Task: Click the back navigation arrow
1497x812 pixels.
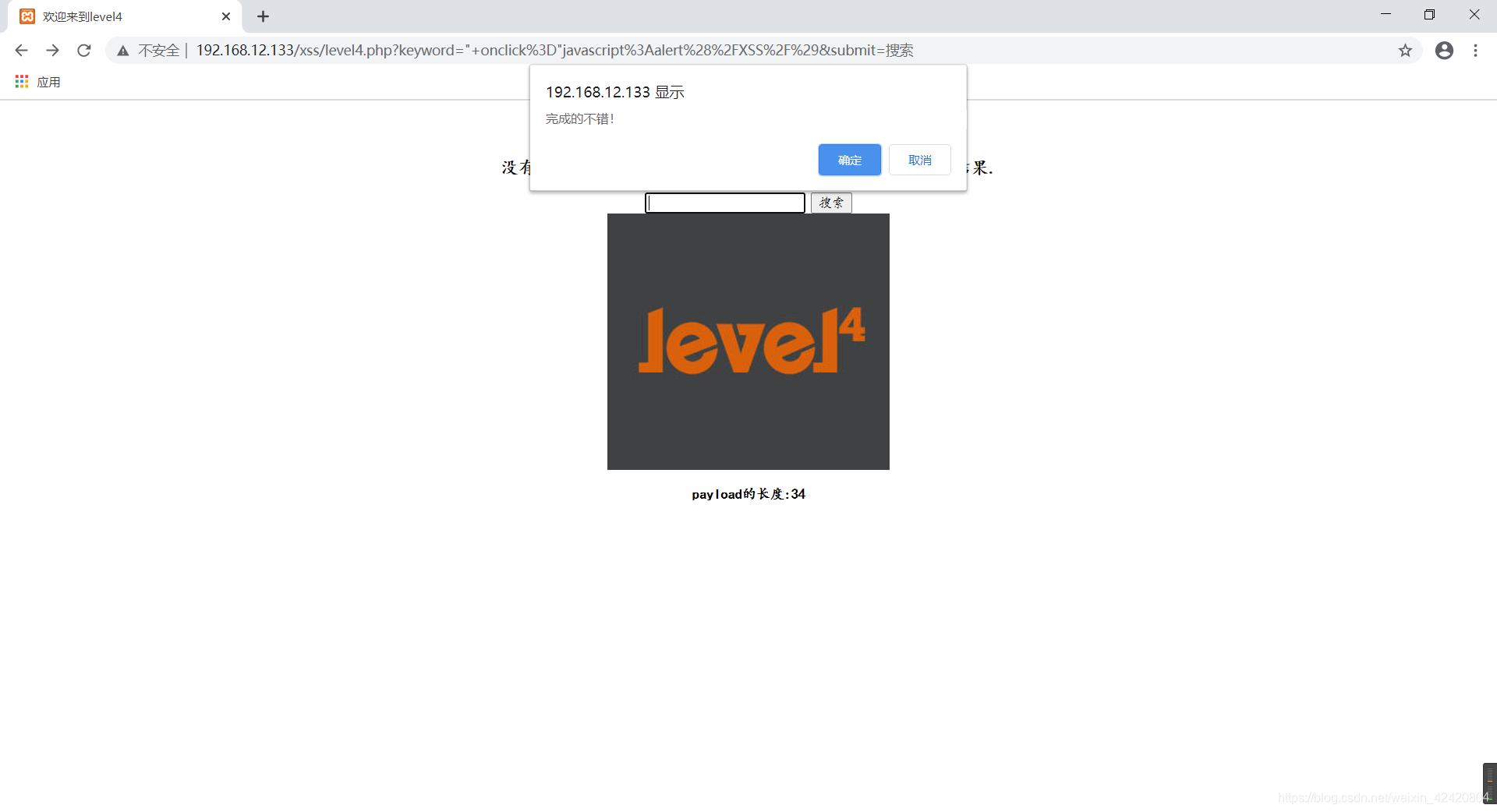Action: coord(21,51)
